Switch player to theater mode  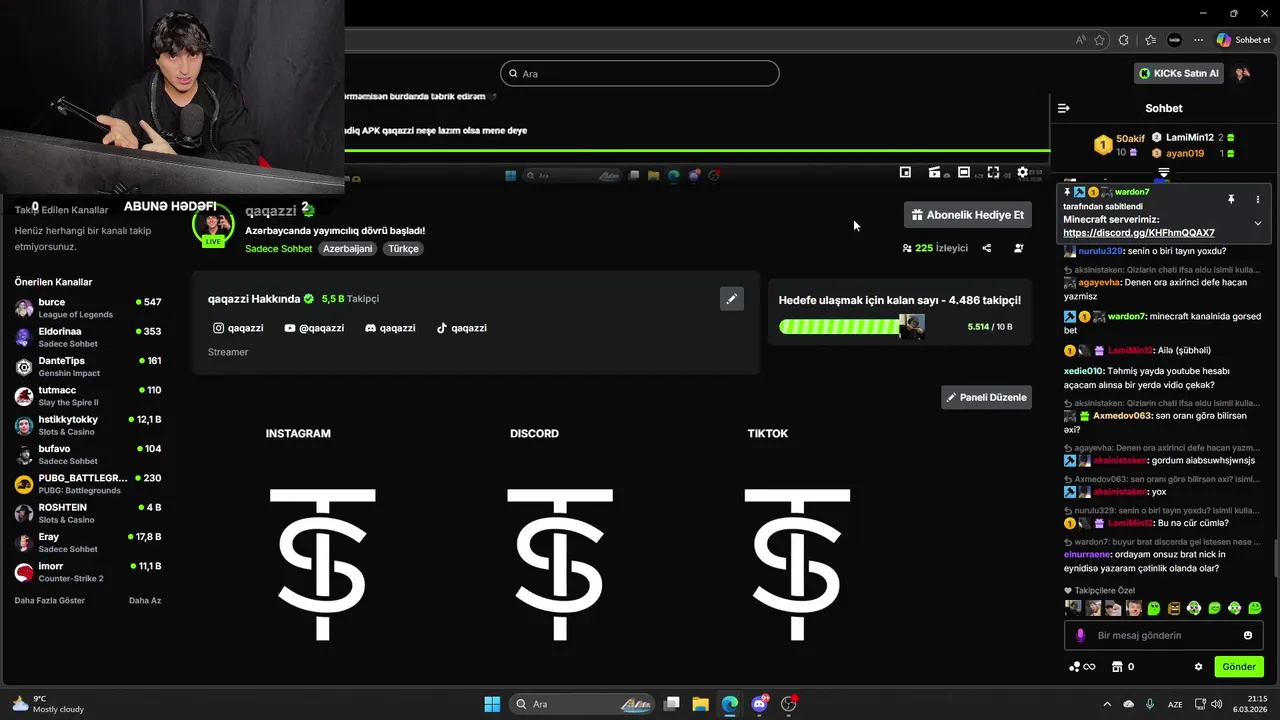click(x=964, y=172)
